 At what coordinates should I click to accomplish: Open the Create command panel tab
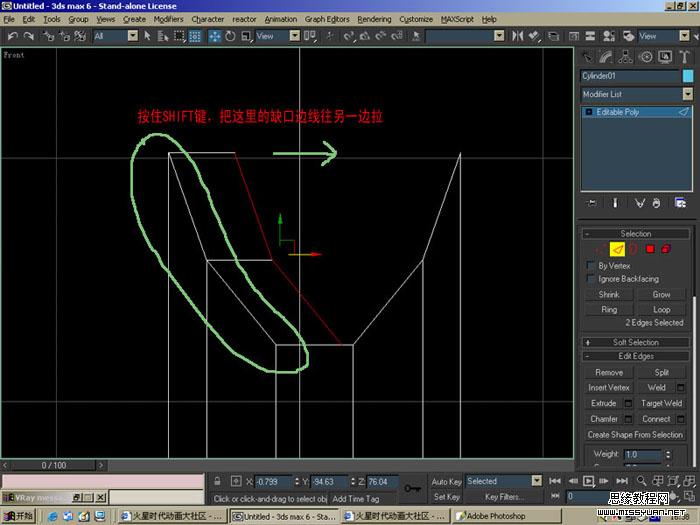tap(588, 57)
